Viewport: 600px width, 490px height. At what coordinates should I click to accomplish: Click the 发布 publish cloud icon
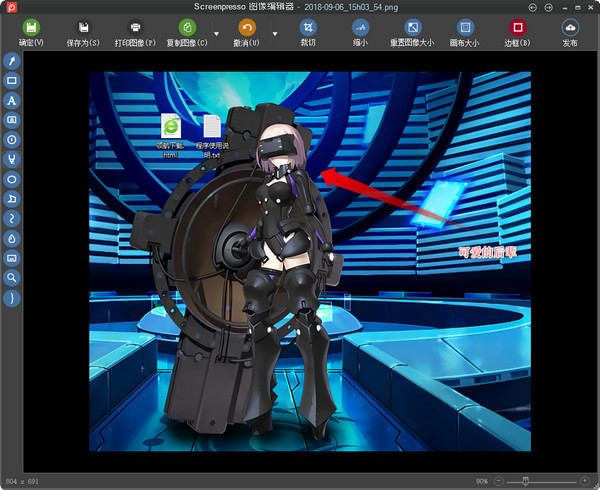tap(570, 33)
